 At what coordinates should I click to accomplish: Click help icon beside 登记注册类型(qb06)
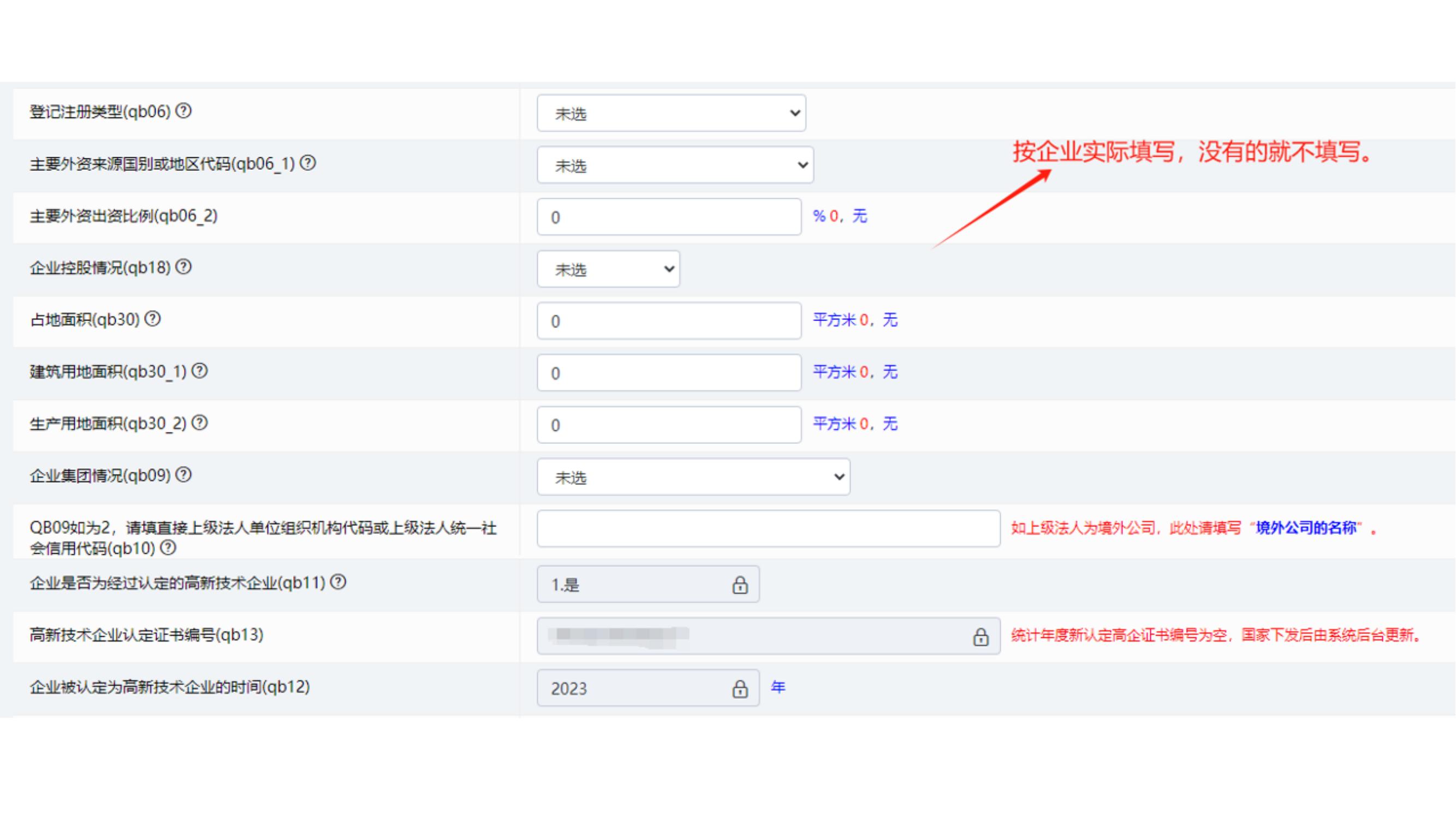click(183, 111)
